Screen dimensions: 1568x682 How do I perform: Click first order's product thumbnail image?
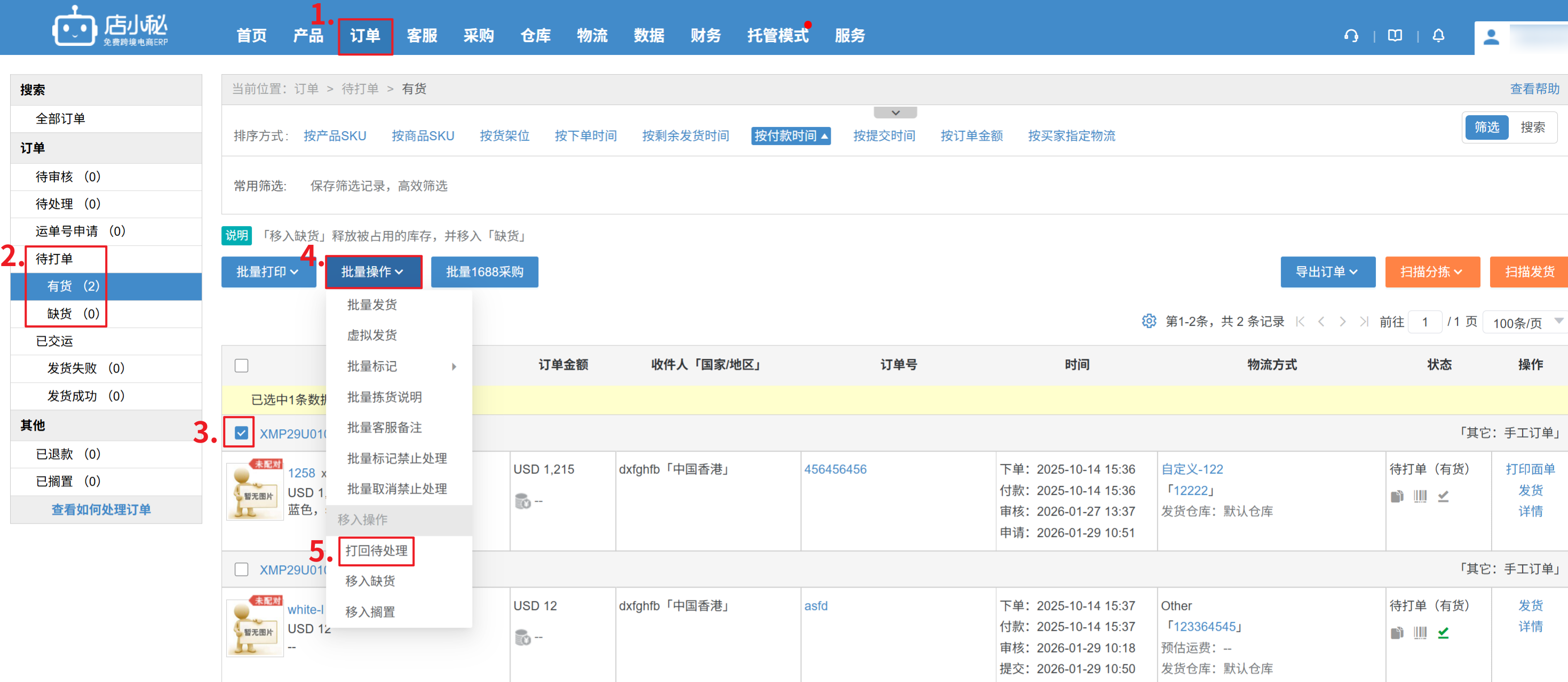coord(254,492)
